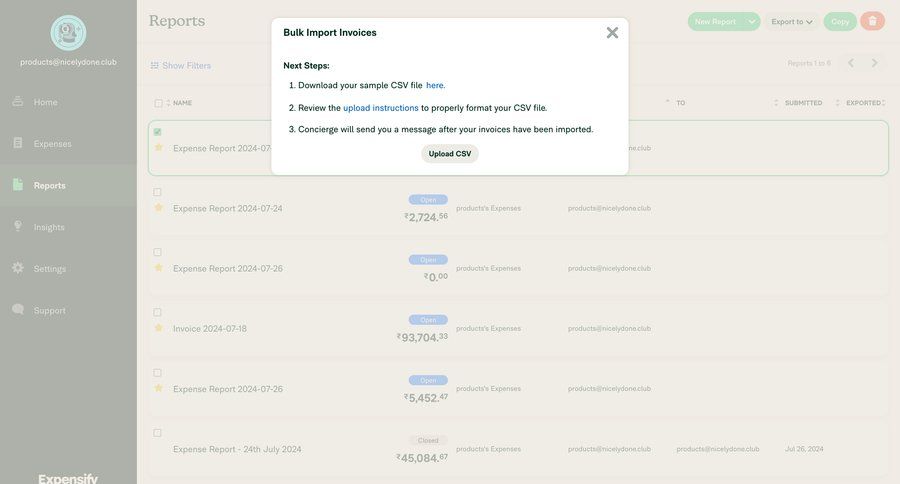Click star on first selected report
The image size is (900, 484).
(x=159, y=148)
